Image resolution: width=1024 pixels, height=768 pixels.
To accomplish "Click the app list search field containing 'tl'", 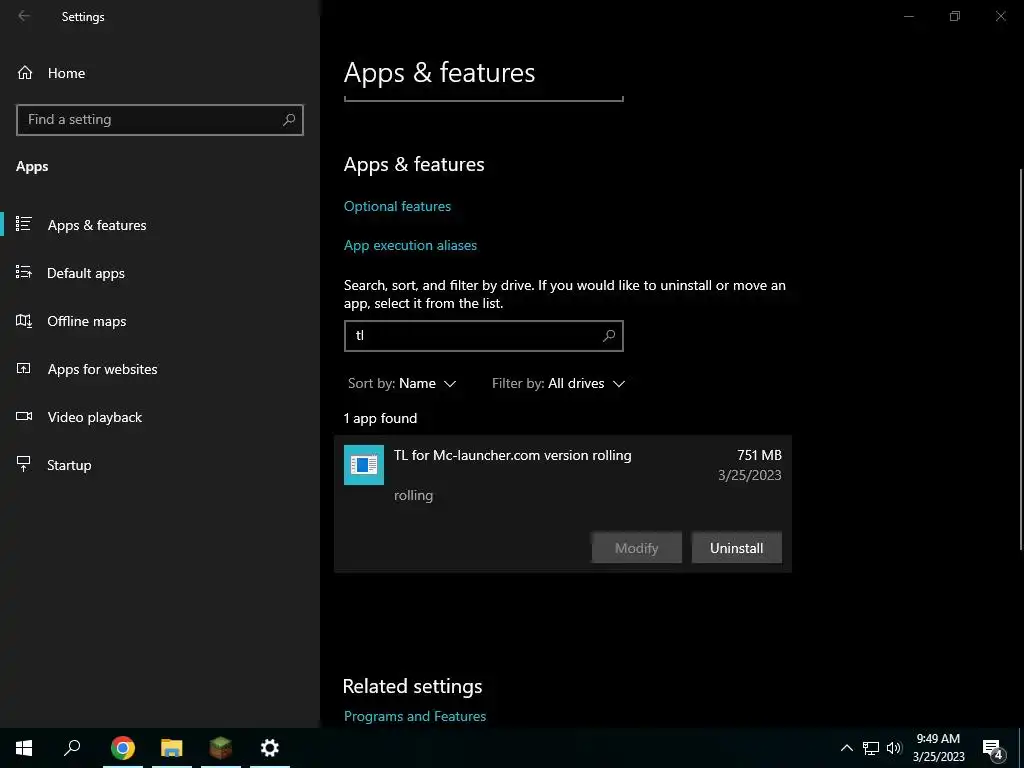I will click(483, 336).
